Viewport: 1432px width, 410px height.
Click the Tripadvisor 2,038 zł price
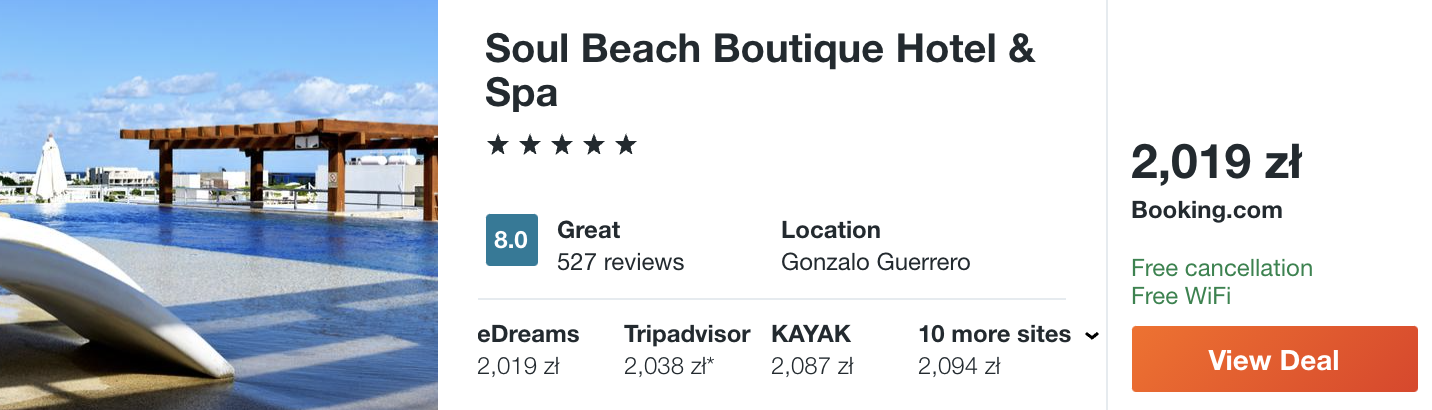669,367
